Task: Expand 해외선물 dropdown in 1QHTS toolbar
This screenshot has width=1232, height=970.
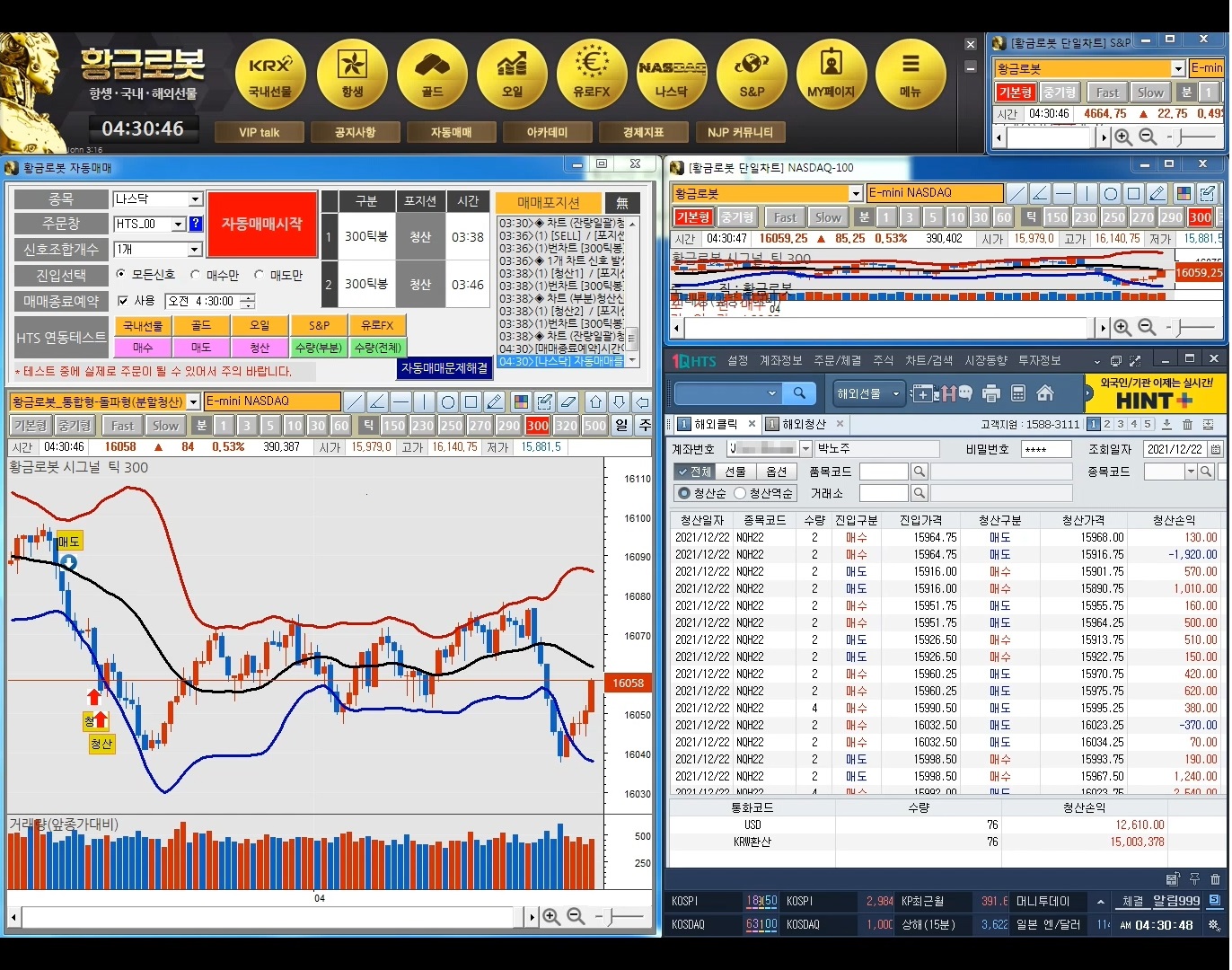Action: (895, 393)
